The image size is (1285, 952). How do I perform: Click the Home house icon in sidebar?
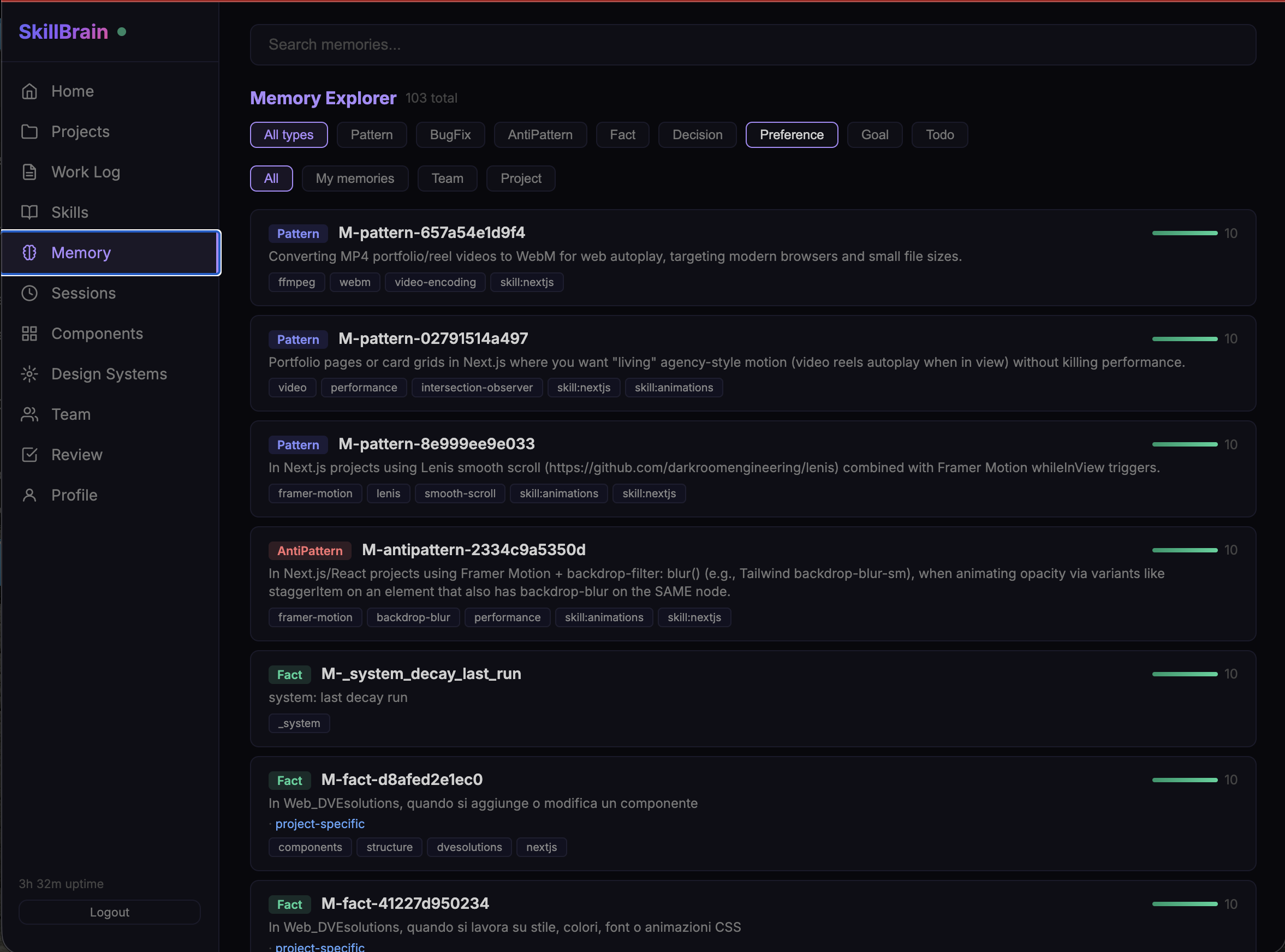pos(29,91)
